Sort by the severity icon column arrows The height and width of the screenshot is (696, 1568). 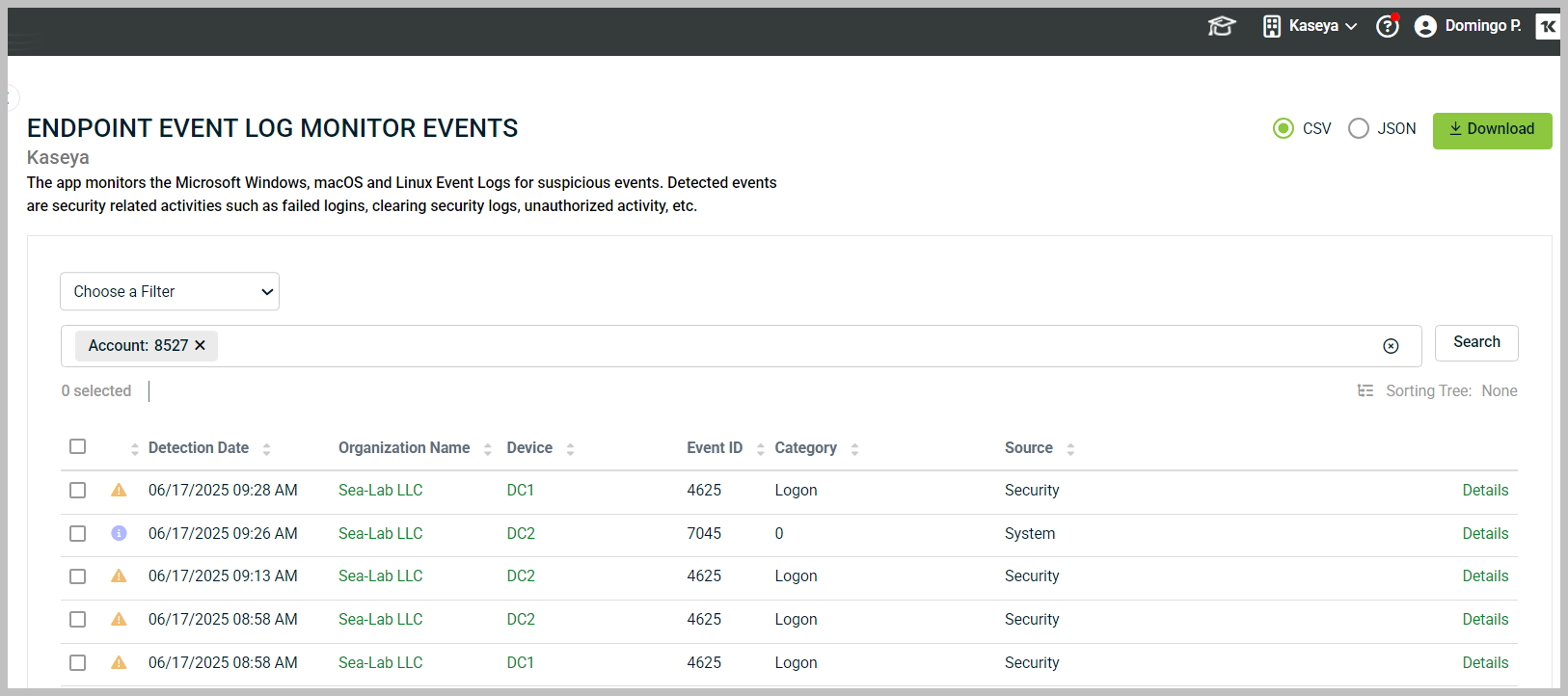pyautogui.click(x=135, y=448)
